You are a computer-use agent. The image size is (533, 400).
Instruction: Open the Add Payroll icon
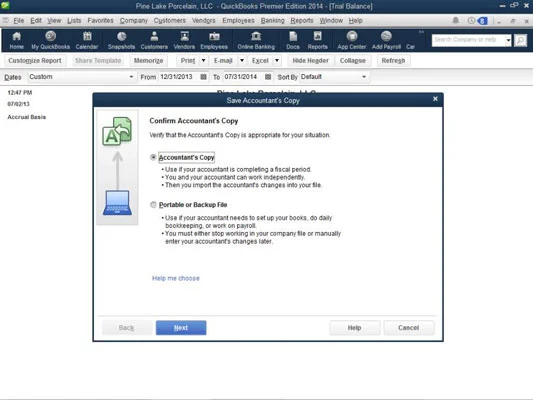[x=386, y=40]
